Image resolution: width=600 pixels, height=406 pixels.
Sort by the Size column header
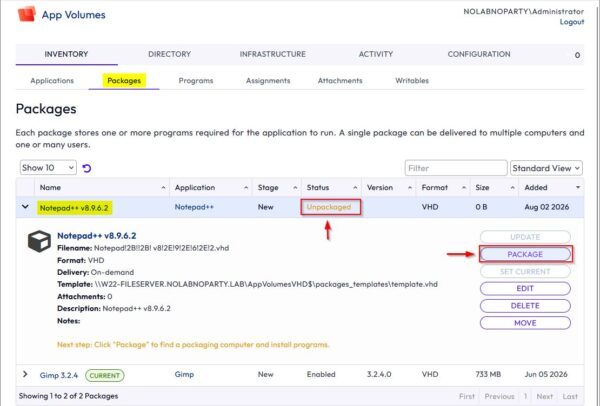pos(494,188)
